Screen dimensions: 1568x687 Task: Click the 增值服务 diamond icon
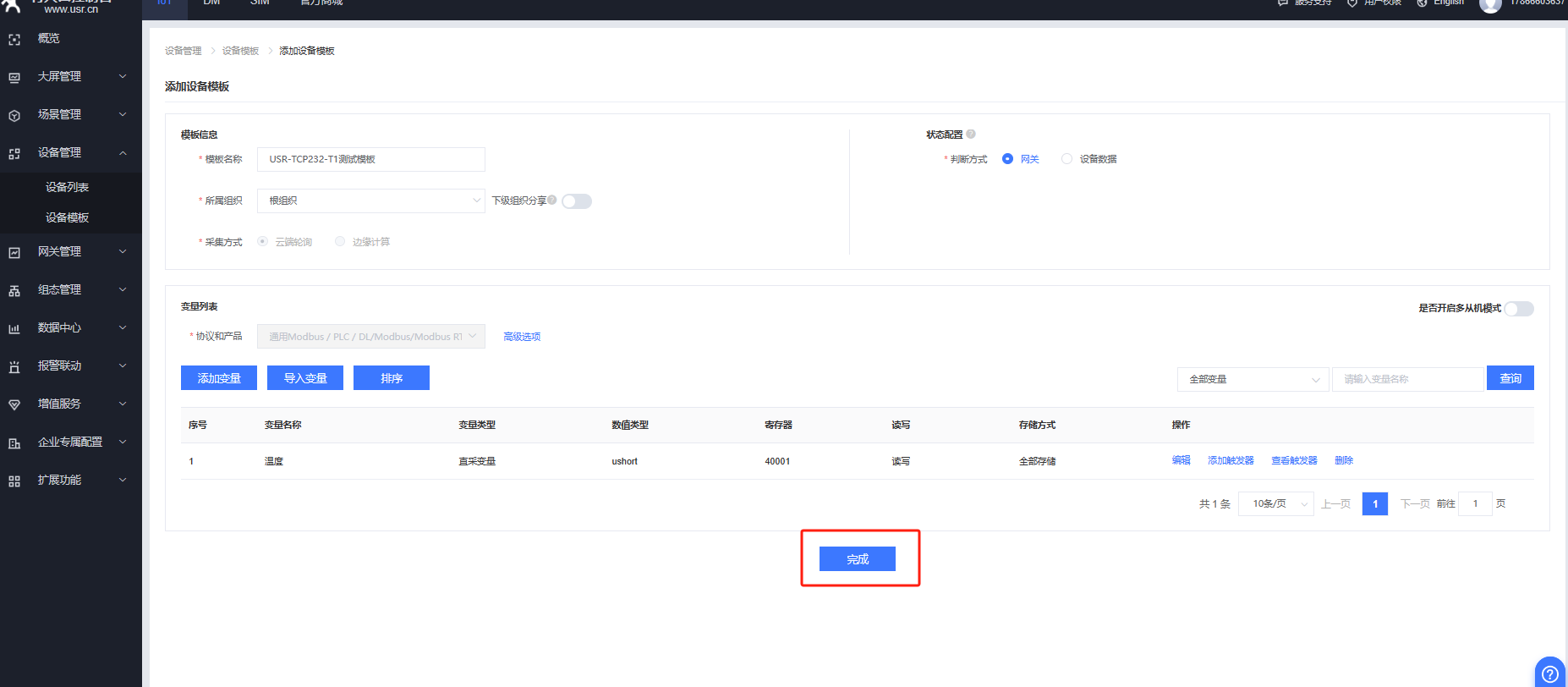coord(14,404)
